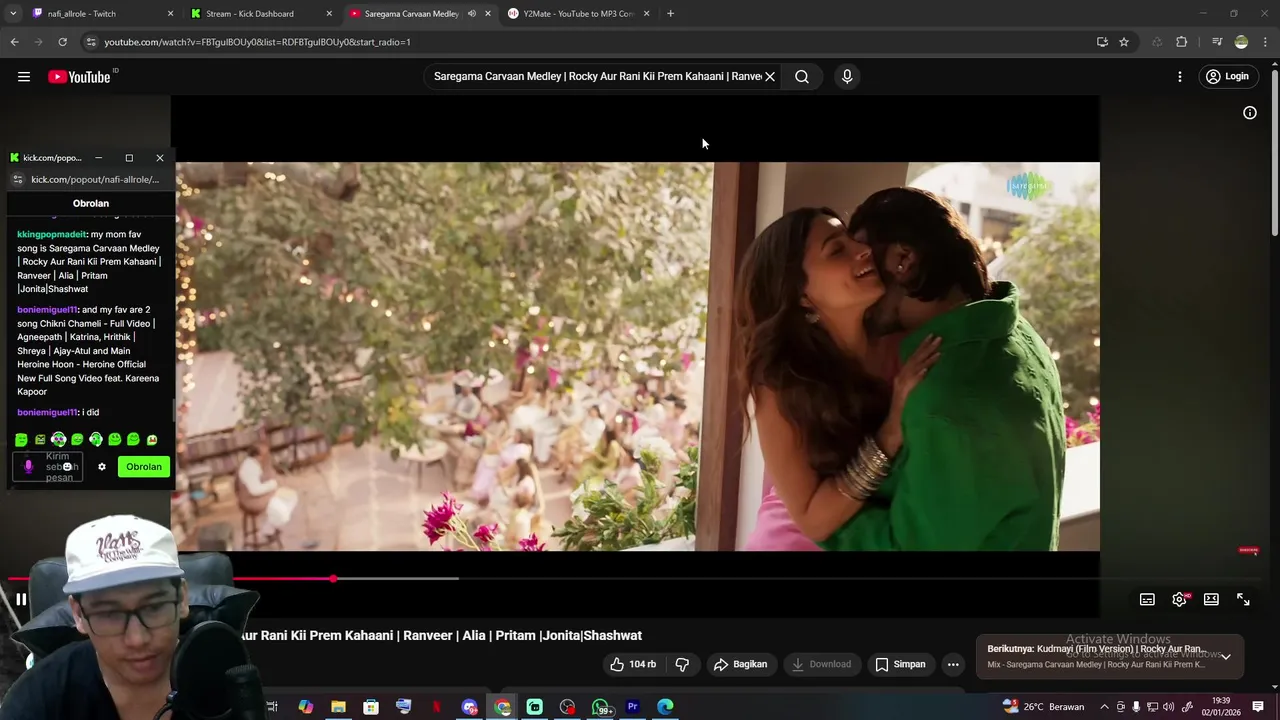
Task: Open the Login button on YouTube
Action: tap(1227, 77)
